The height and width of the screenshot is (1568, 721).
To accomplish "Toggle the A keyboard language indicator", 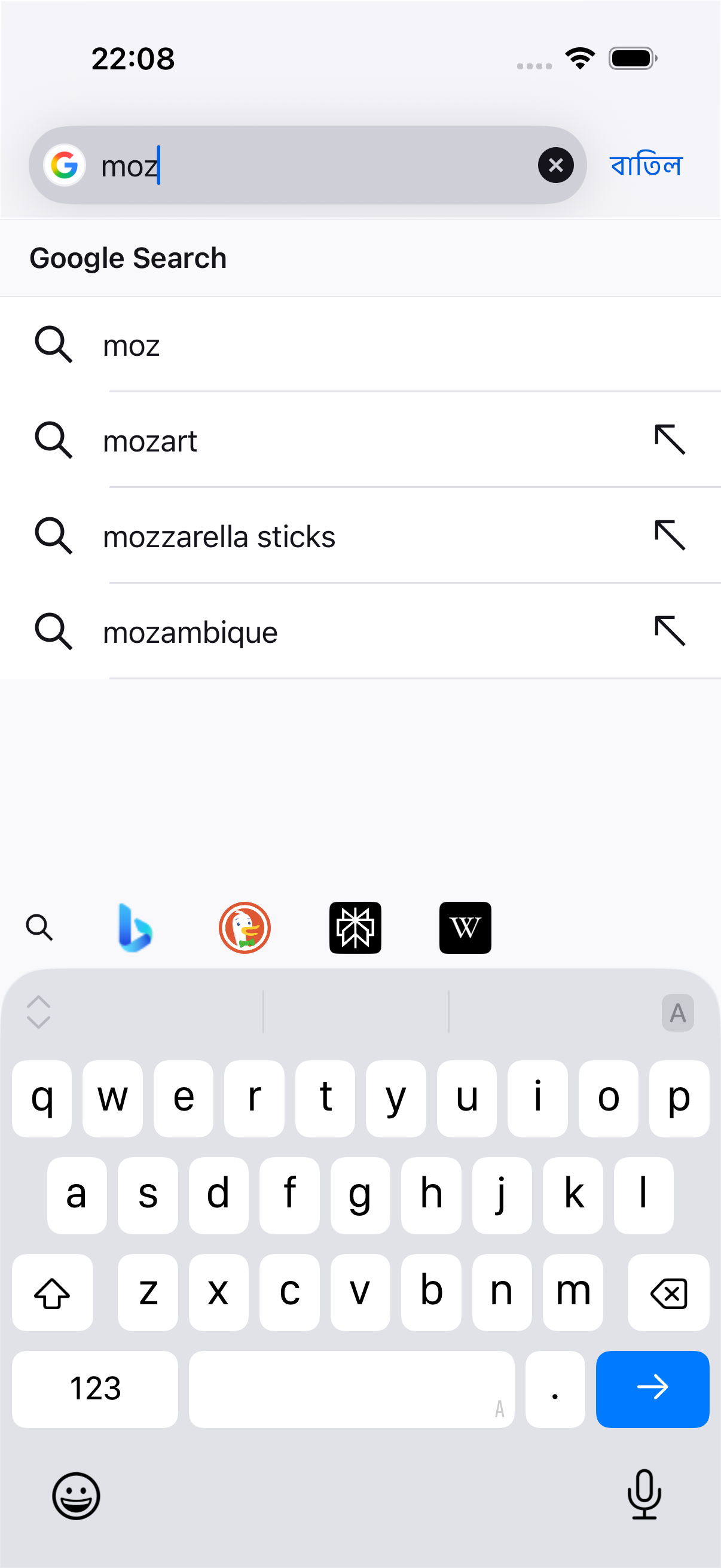I will [678, 1013].
